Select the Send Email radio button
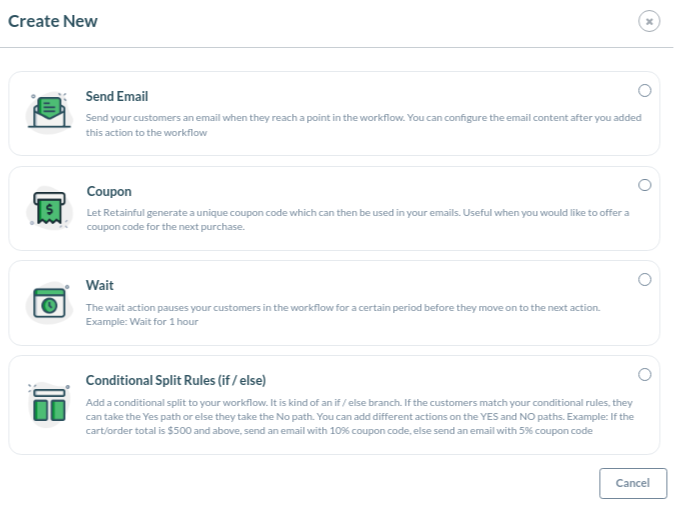The image size is (680, 506). pos(644,90)
